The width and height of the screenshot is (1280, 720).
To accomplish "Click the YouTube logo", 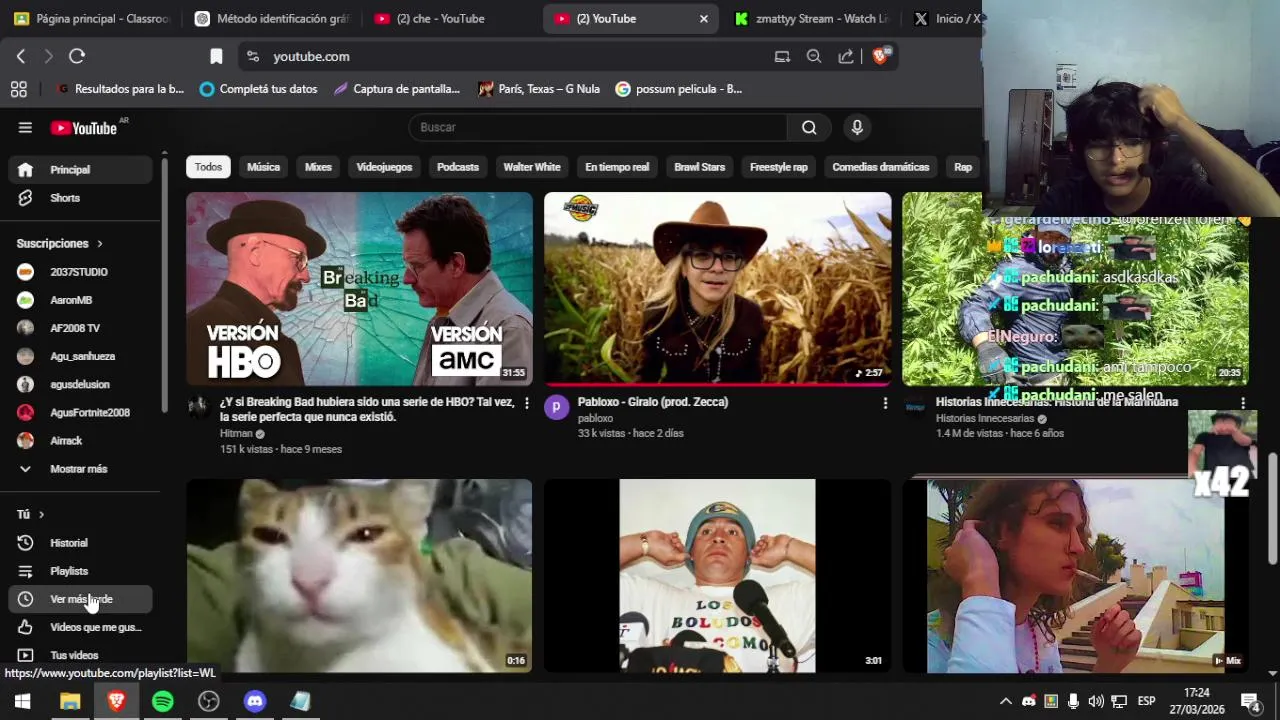I will point(85,128).
